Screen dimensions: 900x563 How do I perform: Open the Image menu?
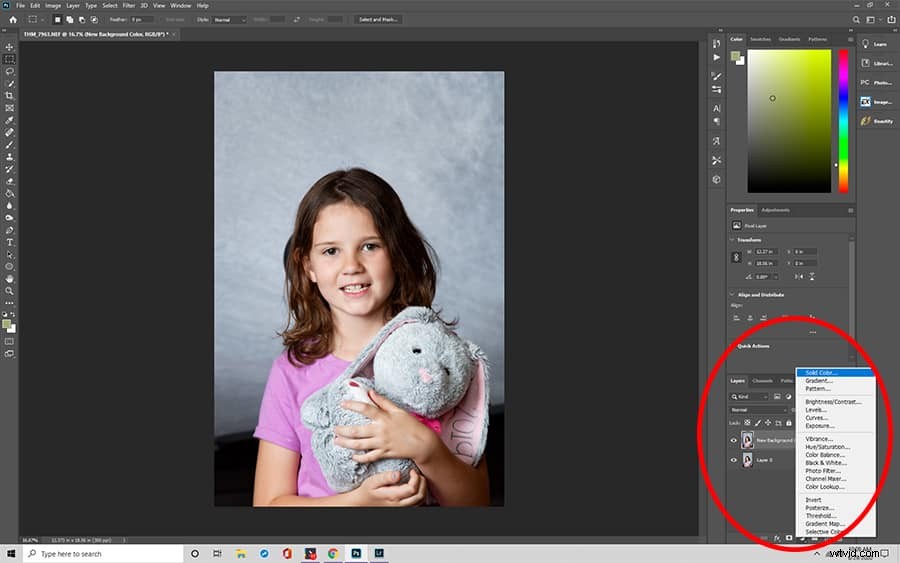[x=53, y=5]
